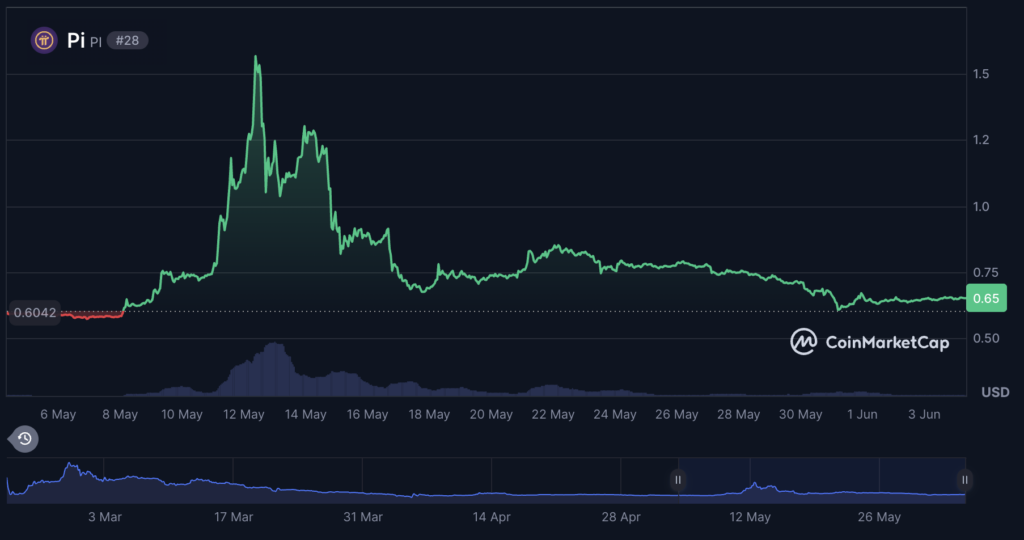
Task: Click the 0.6042 opening price label
Action: pos(35,313)
